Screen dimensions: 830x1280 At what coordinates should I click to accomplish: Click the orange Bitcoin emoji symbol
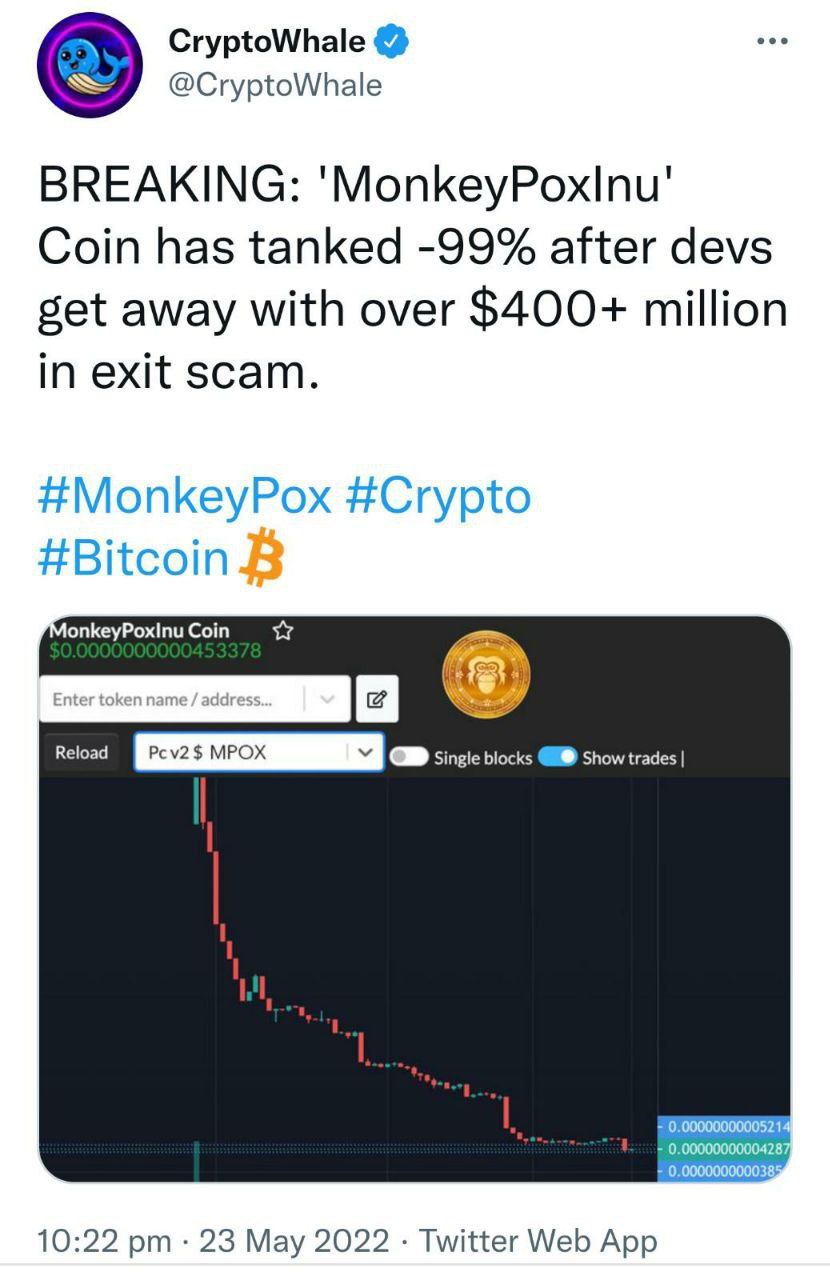261,556
